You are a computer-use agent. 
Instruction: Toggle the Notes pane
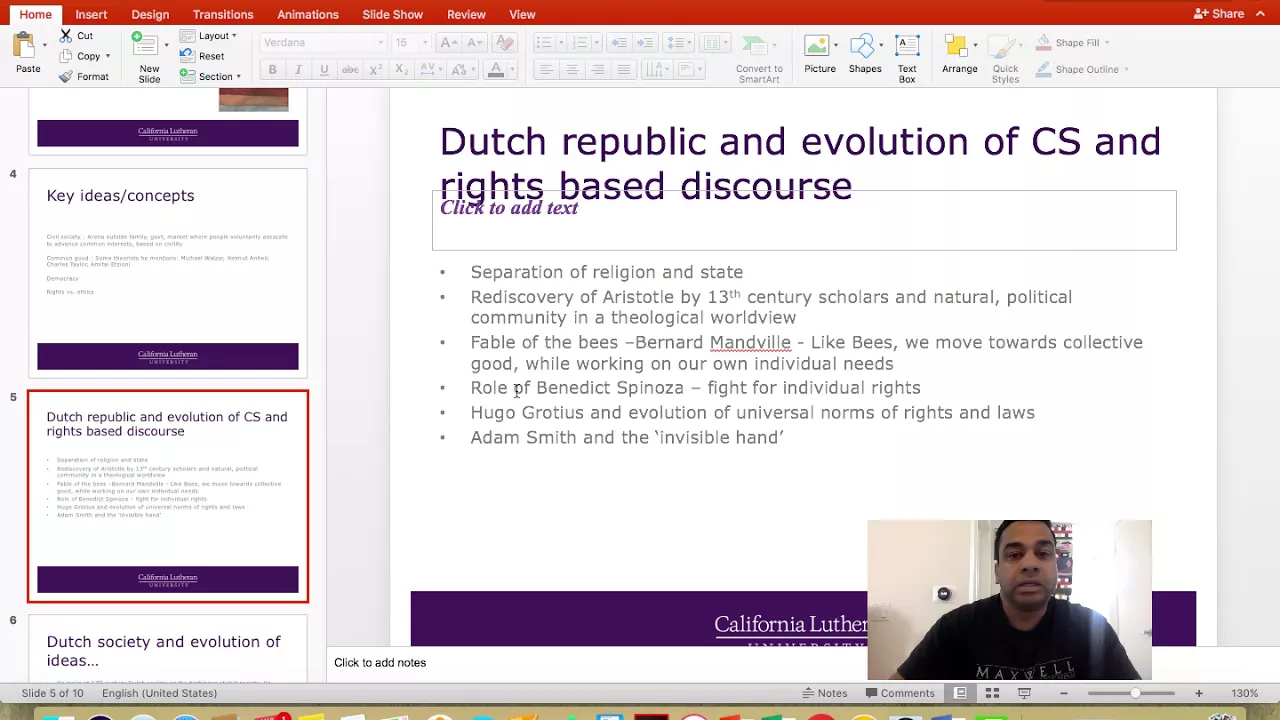pos(824,693)
